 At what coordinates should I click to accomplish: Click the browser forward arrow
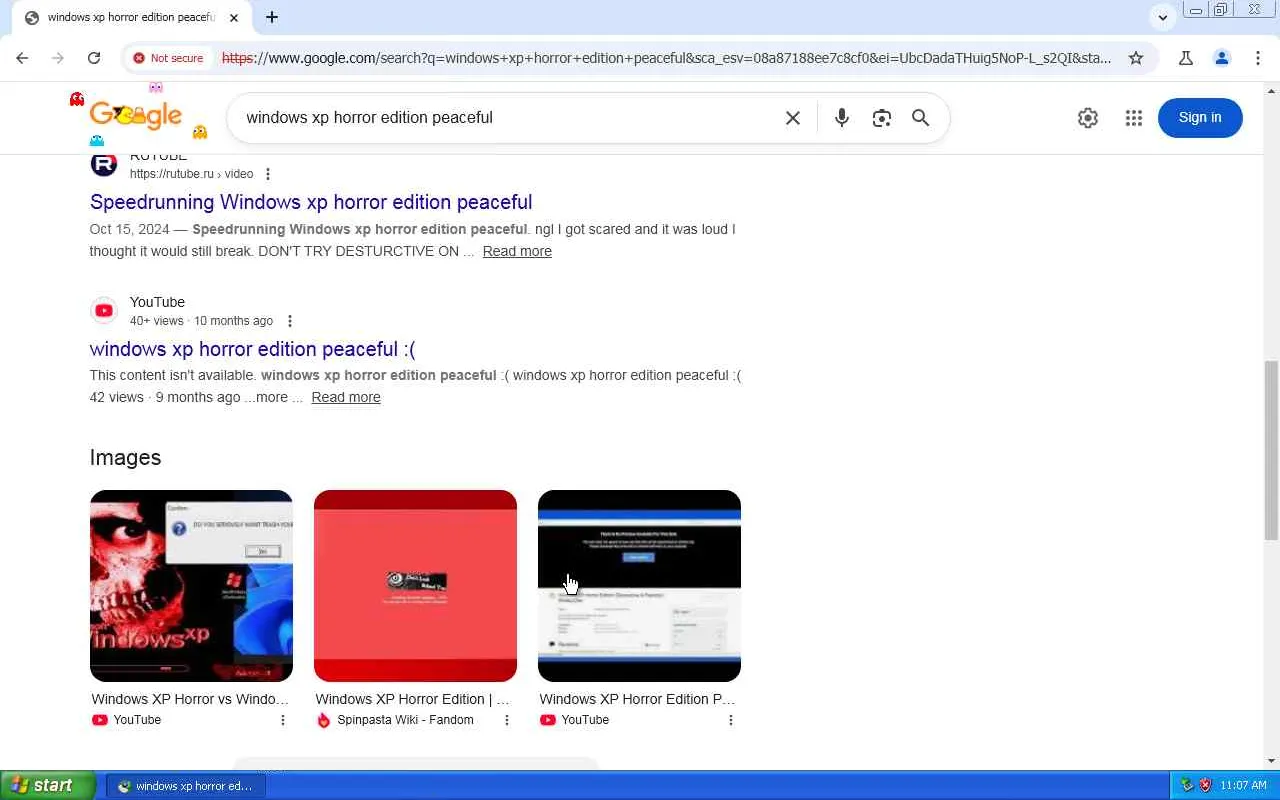click(58, 58)
